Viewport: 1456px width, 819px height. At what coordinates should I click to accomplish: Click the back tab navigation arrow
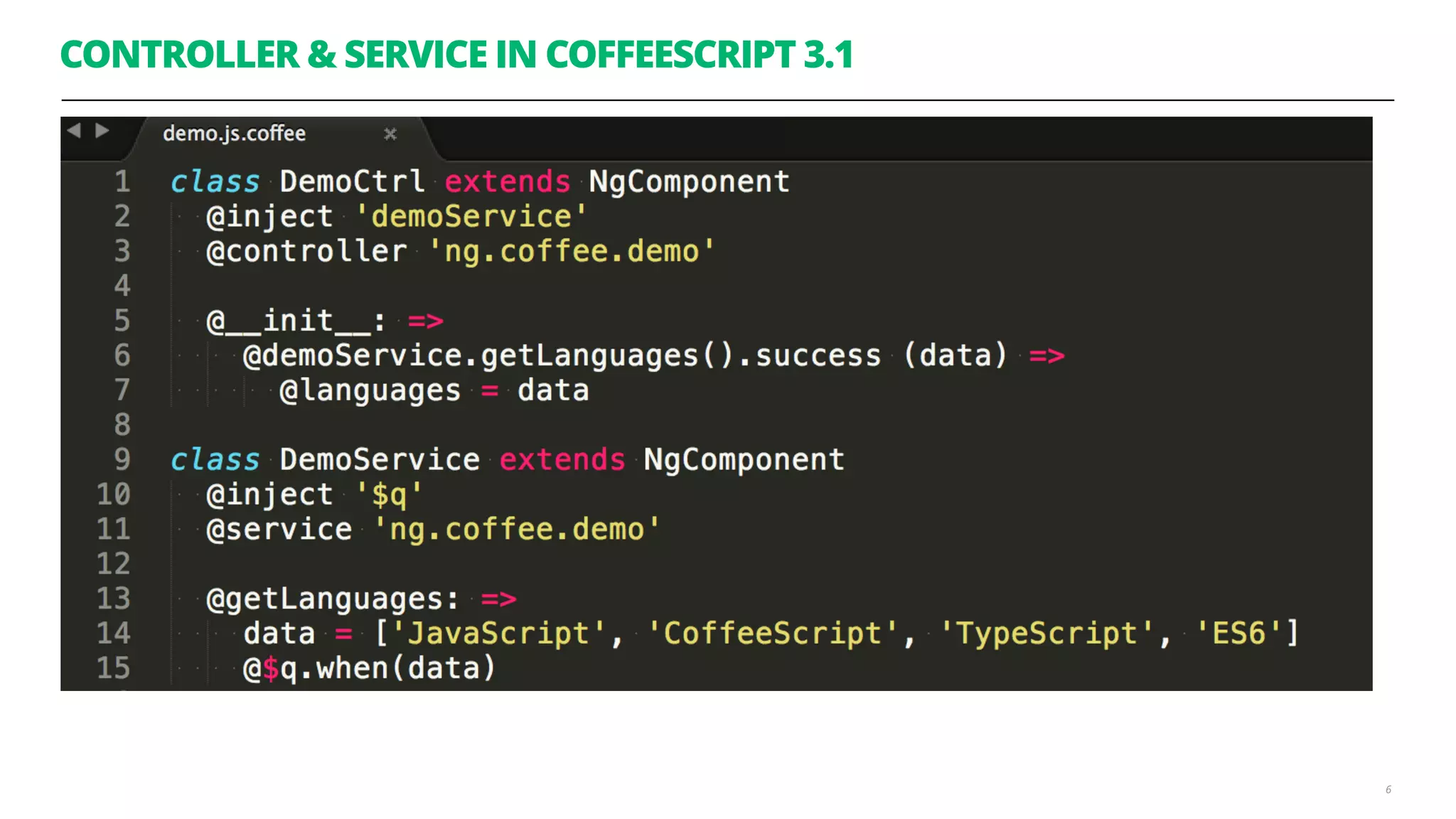(74, 131)
